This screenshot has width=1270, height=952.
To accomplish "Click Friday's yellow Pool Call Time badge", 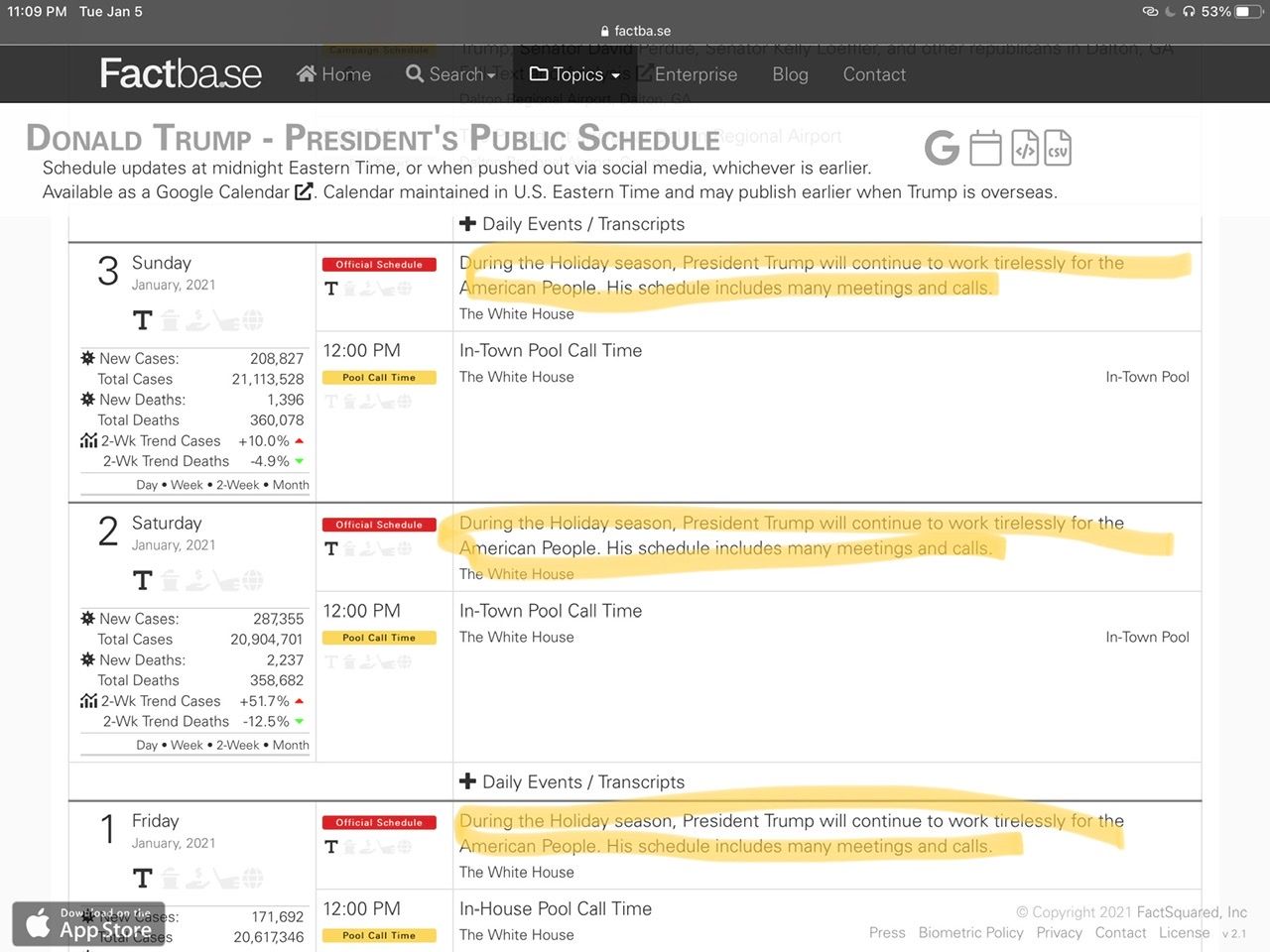I will pyautogui.click(x=379, y=935).
